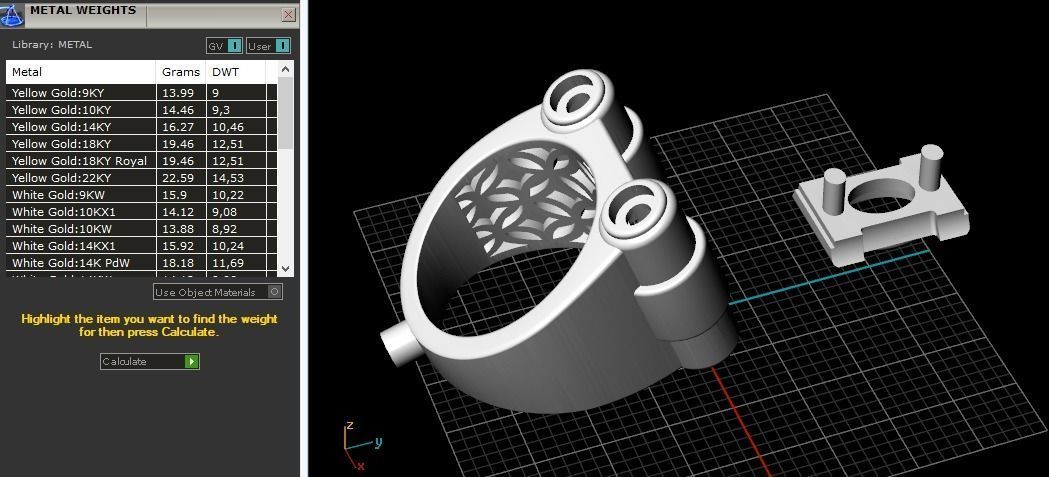The height and width of the screenshot is (477, 1049).
Task: Select Yellow Gold:22KY row
Action: click(x=141, y=178)
